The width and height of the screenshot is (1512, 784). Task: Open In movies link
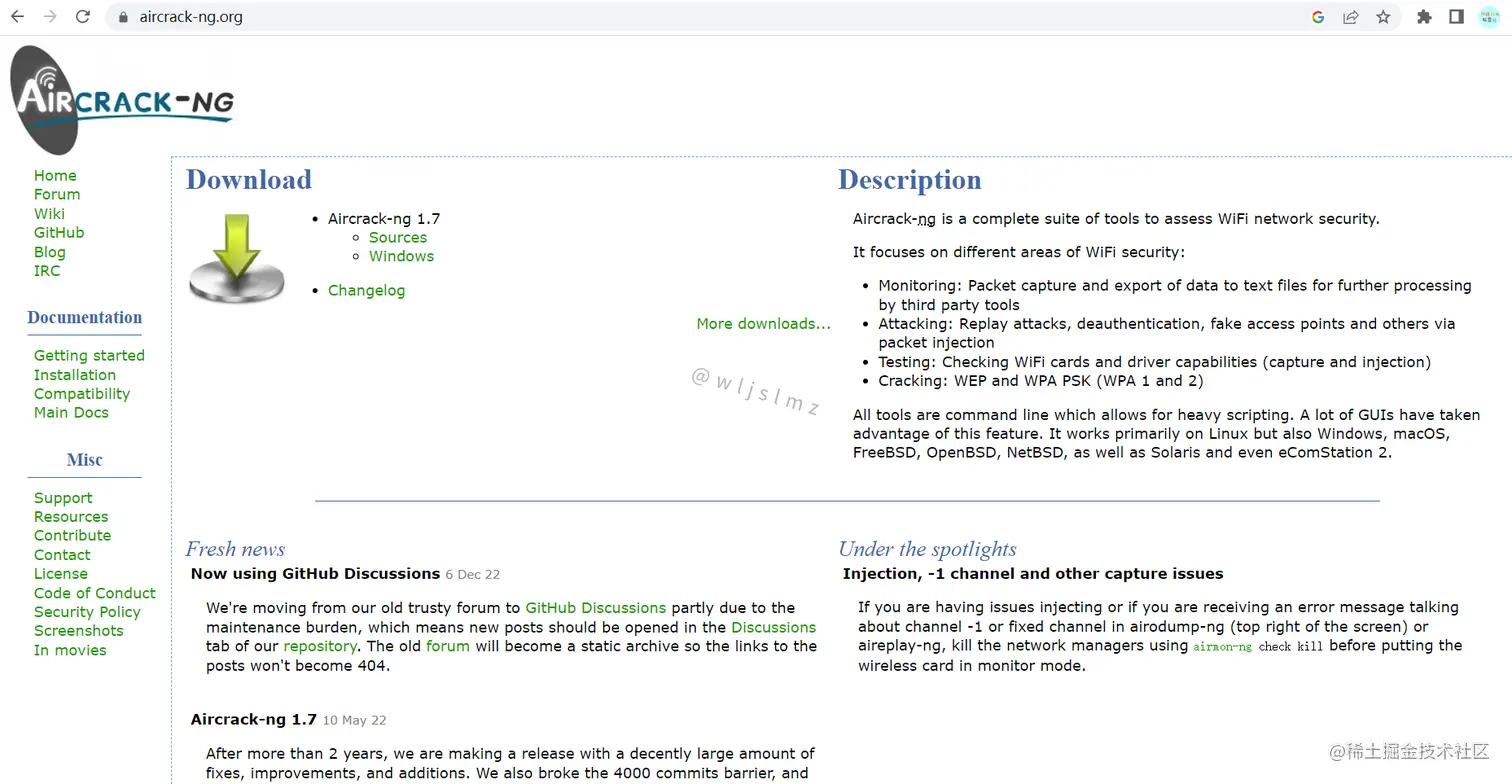(70, 650)
